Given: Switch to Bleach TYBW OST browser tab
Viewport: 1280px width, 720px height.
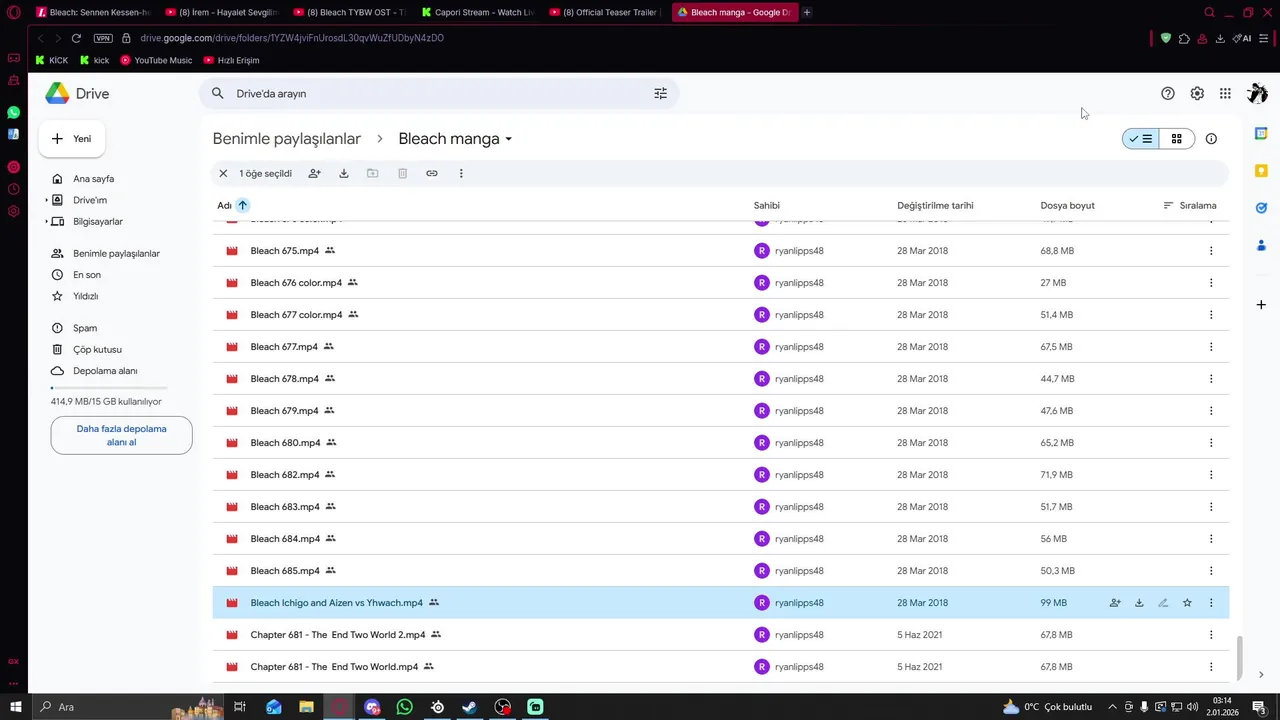Looking at the screenshot, I should 348,12.
